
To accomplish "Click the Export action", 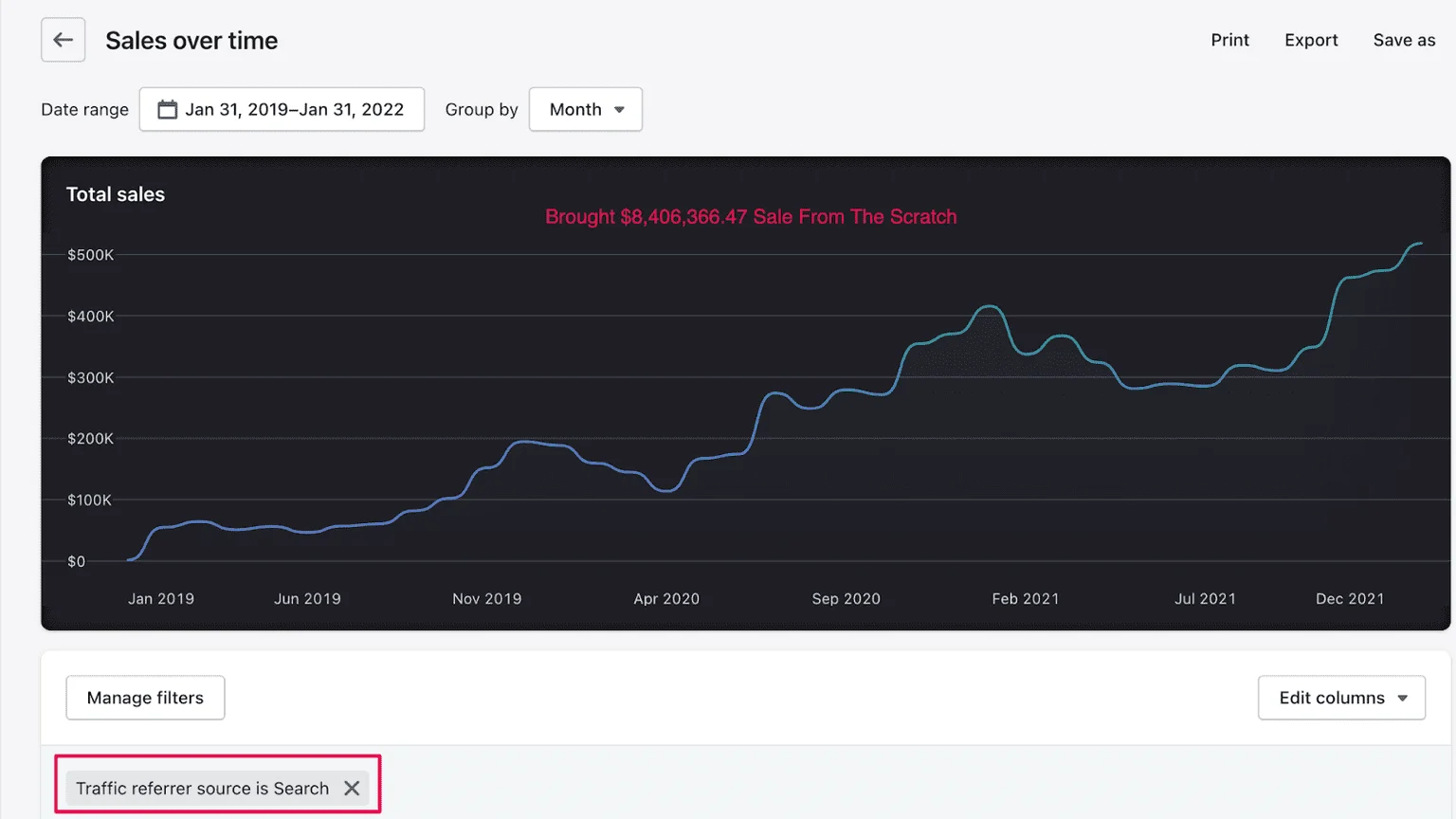I will coord(1311,40).
